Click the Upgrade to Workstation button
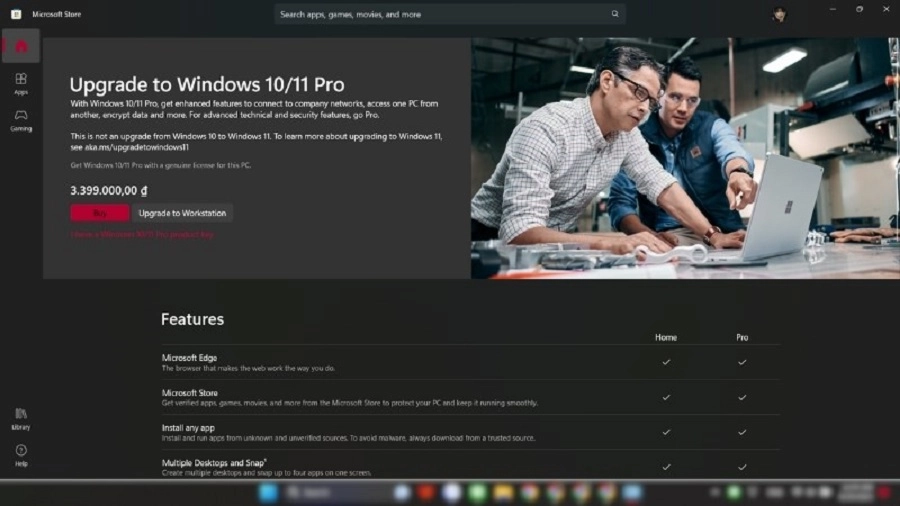 pyautogui.click(x=183, y=213)
